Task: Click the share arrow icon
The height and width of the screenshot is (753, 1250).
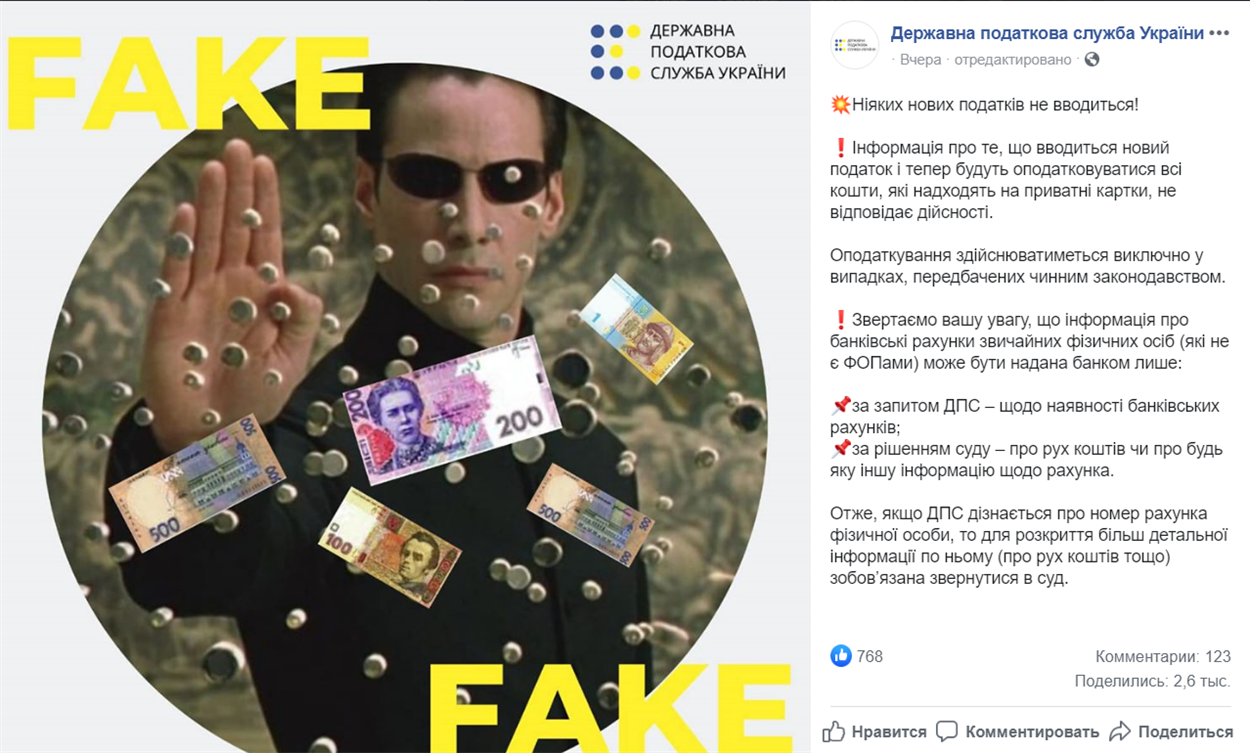Action: tap(1120, 732)
